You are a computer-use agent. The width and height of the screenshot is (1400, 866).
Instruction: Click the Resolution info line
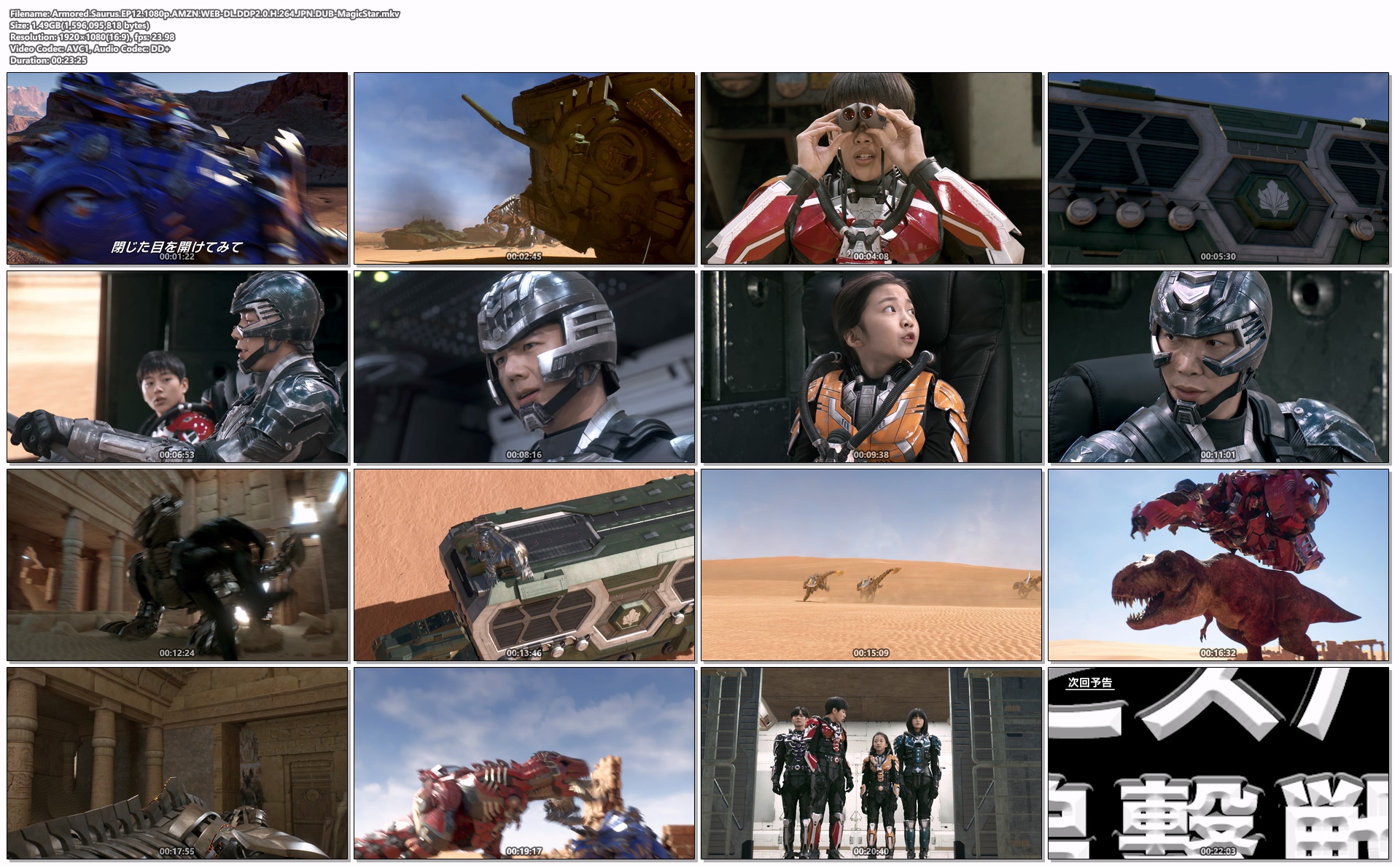93,37
